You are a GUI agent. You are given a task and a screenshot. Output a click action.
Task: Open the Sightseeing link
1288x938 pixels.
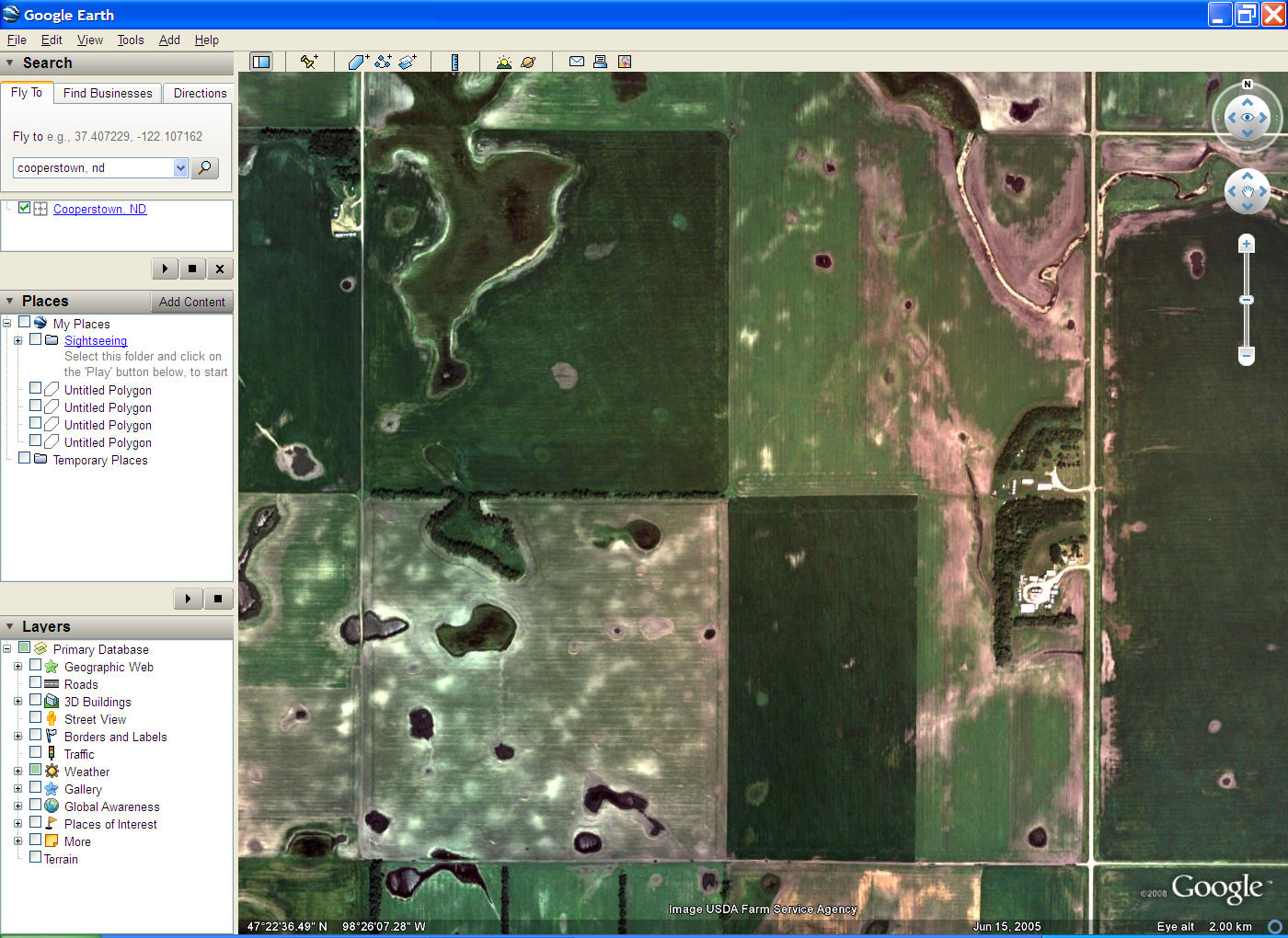(96, 340)
